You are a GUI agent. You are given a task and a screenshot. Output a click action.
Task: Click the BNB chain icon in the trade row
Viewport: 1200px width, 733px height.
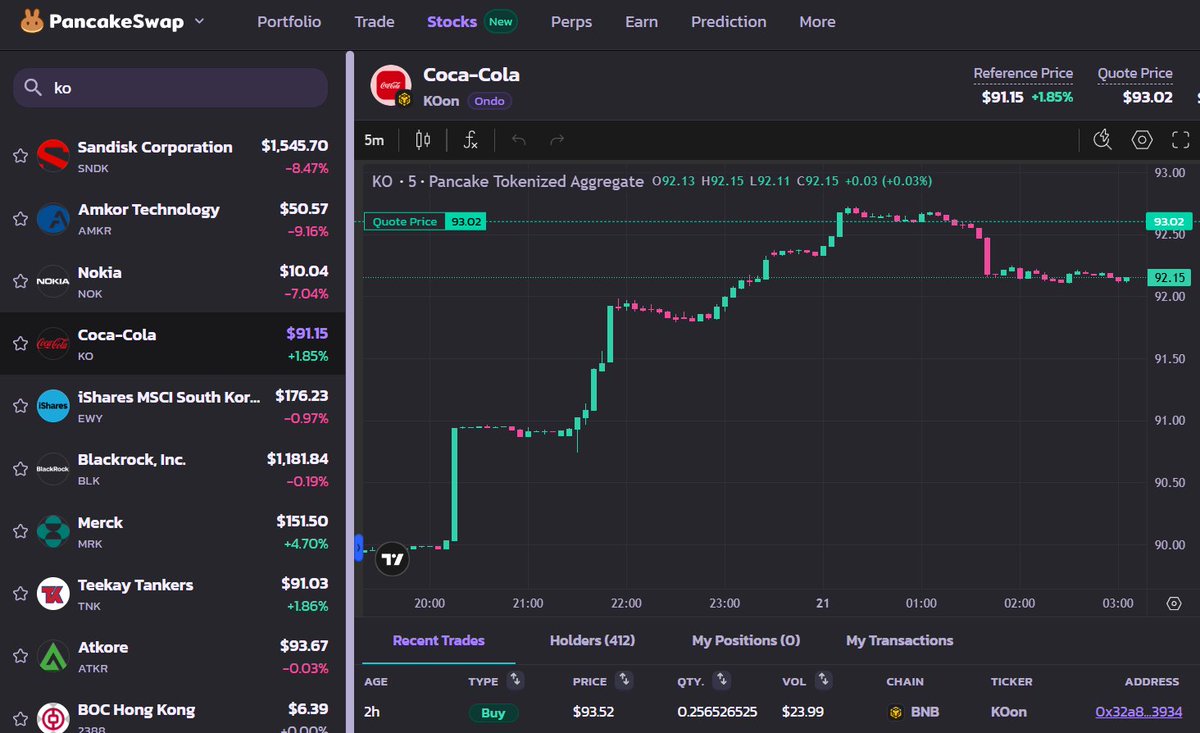(x=896, y=713)
